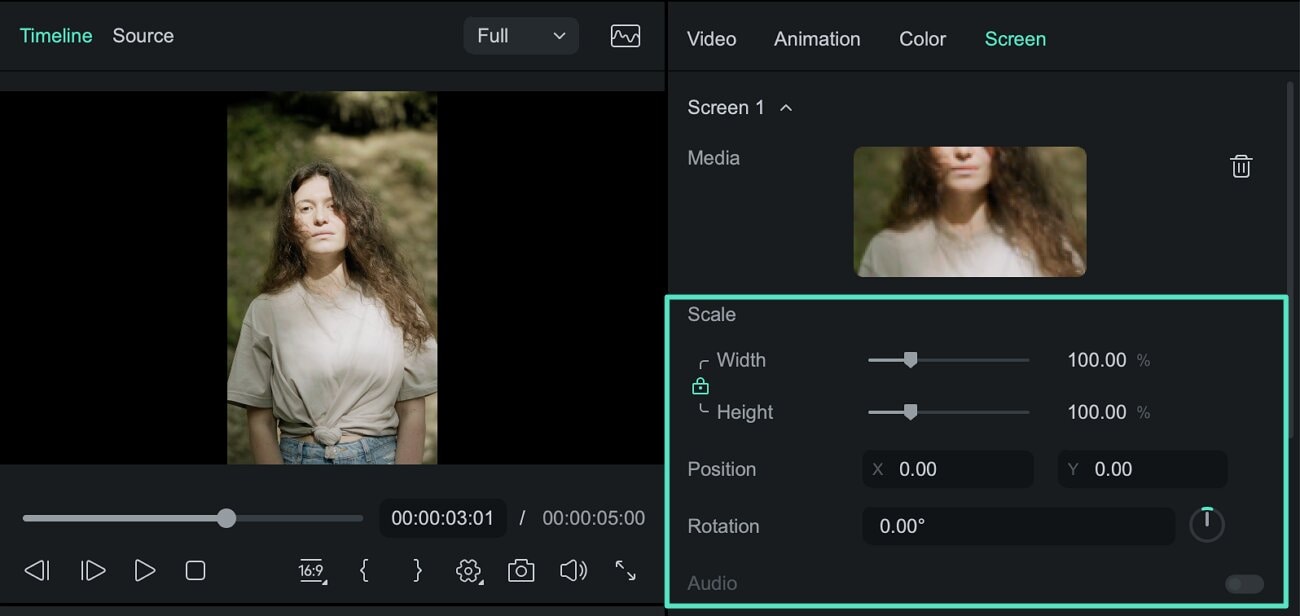1300x616 pixels.
Task: Set mark in with left brace icon
Action: (x=364, y=570)
